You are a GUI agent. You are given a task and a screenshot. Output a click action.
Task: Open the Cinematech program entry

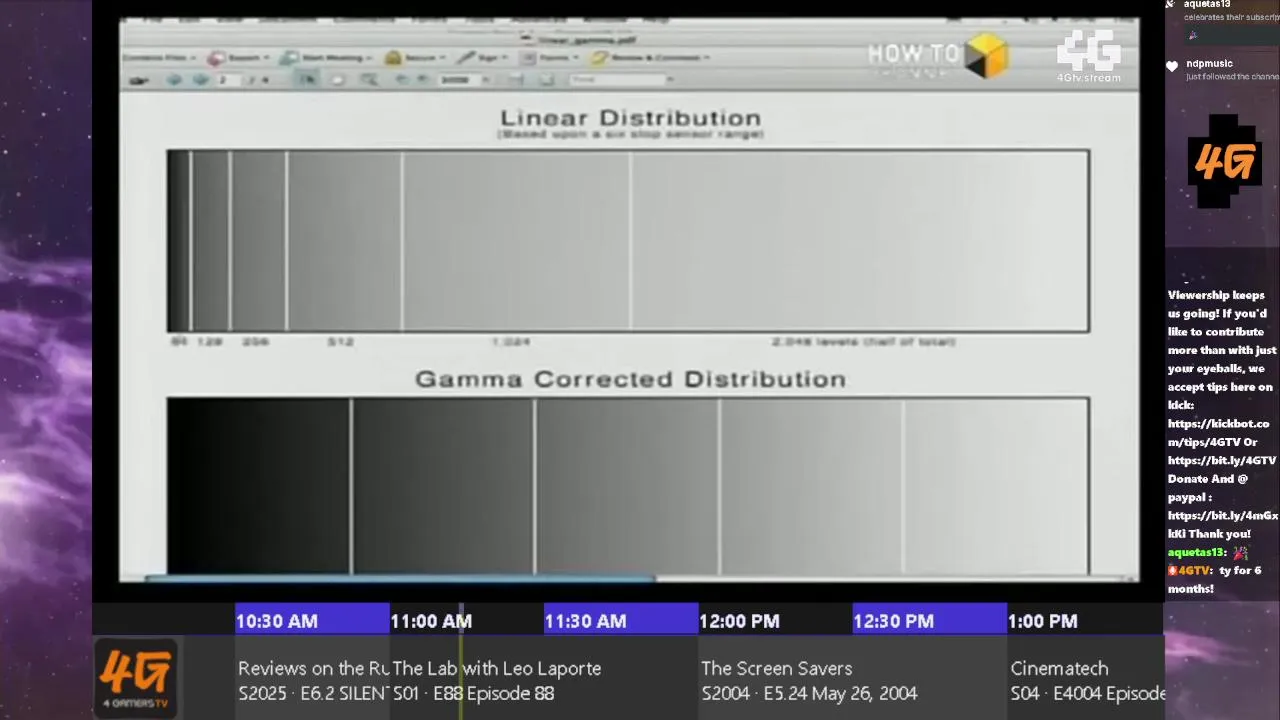[x=1086, y=680]
